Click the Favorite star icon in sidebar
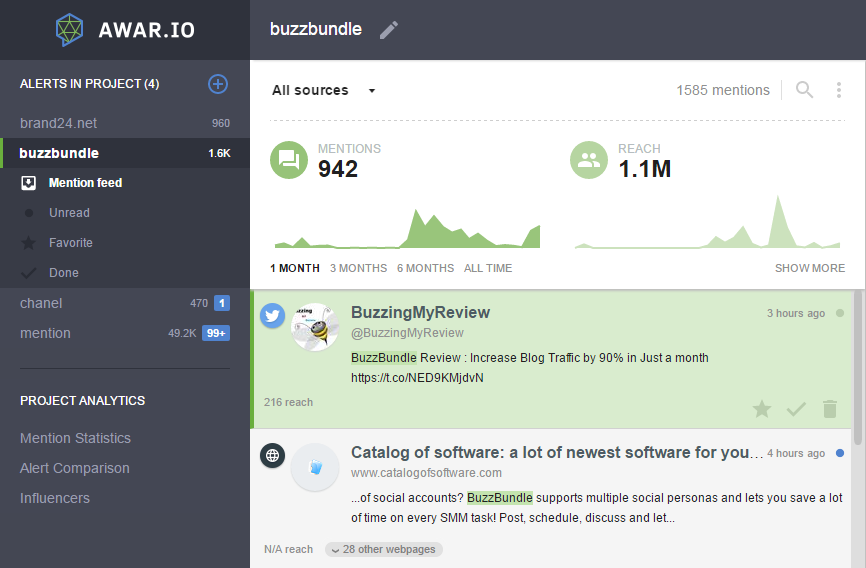This screenshot has width=866, height=568. coord(28,243)
